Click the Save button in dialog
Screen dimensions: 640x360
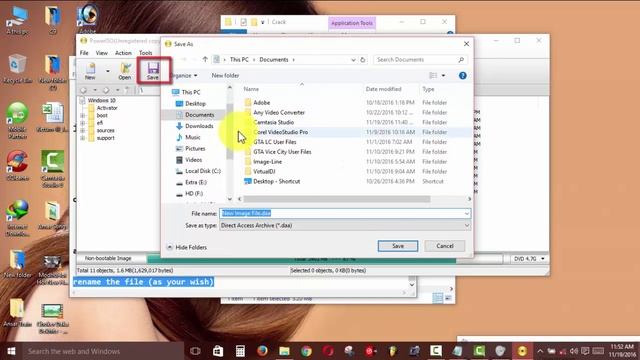point(398,246)
